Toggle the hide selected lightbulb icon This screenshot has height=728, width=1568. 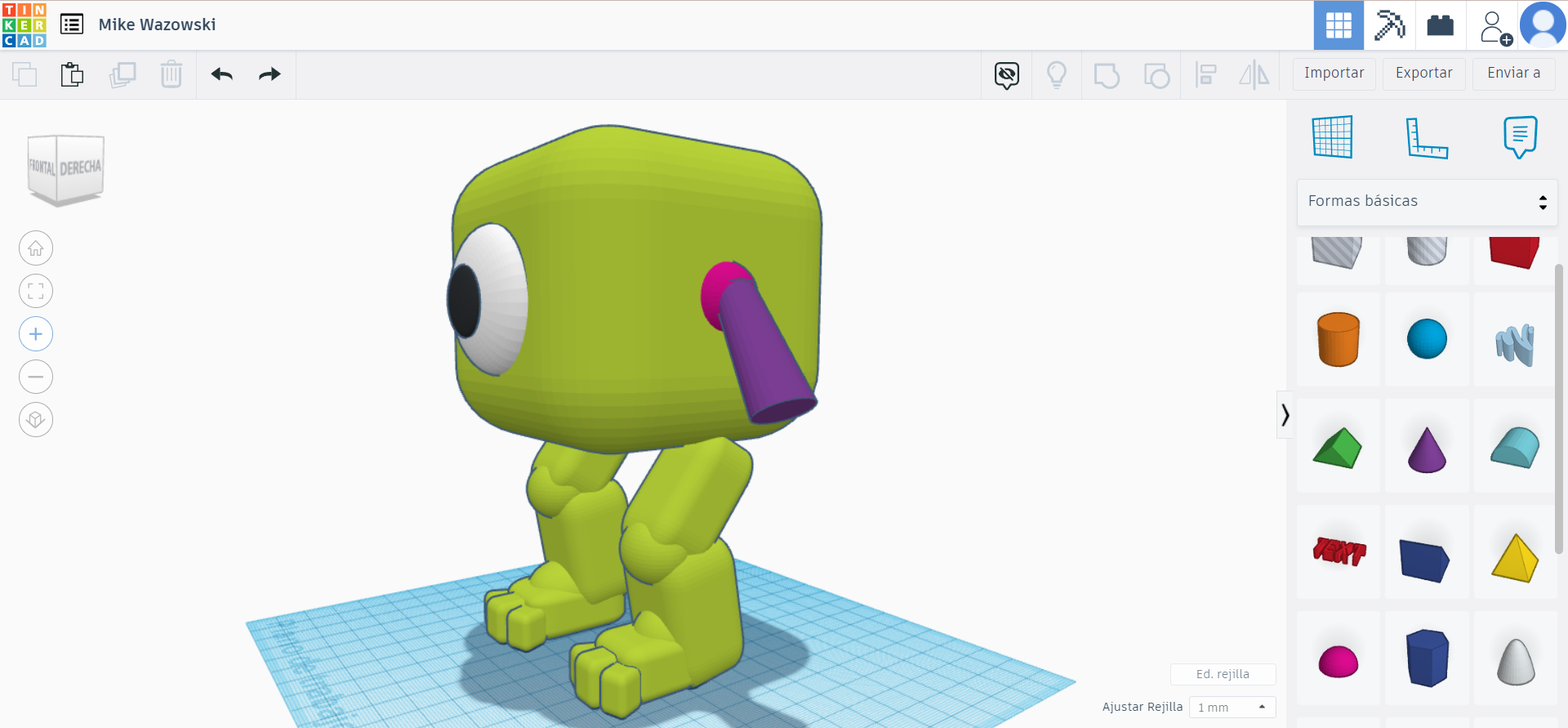[x=1057, y=75]
